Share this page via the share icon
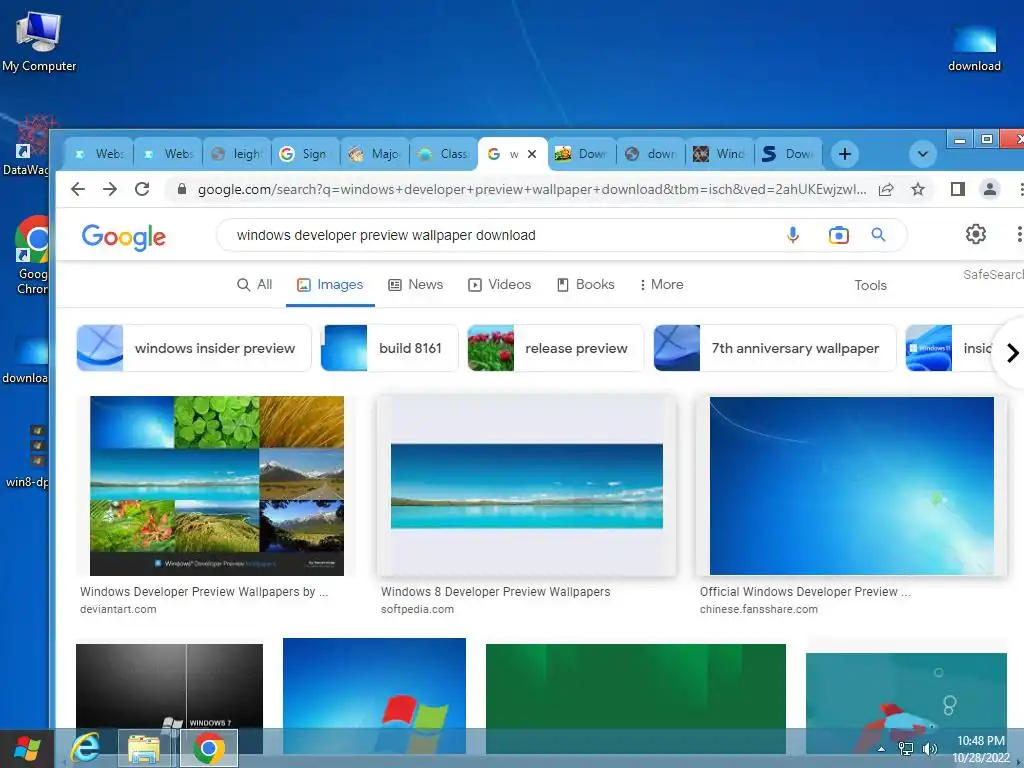This screenshot has width=1024, height=768. [x=886, y=189]
